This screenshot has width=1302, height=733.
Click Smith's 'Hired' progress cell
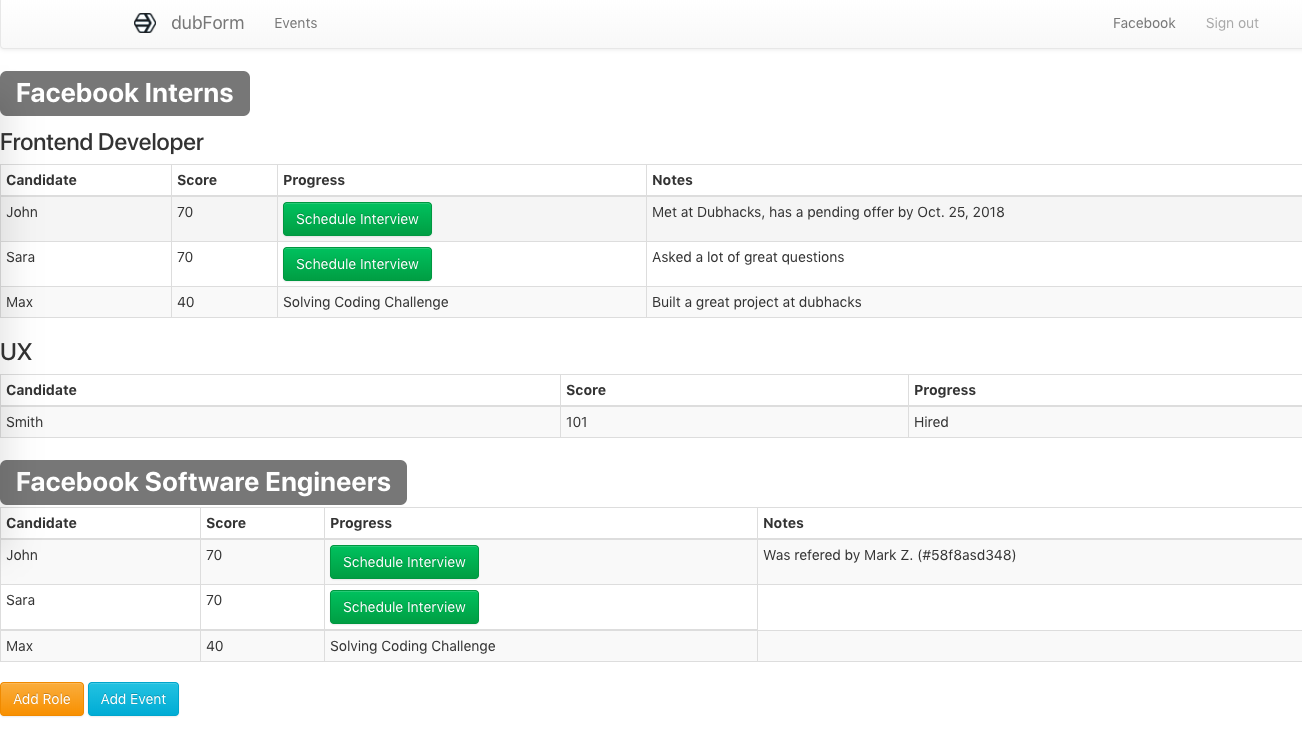pos(931,422)
